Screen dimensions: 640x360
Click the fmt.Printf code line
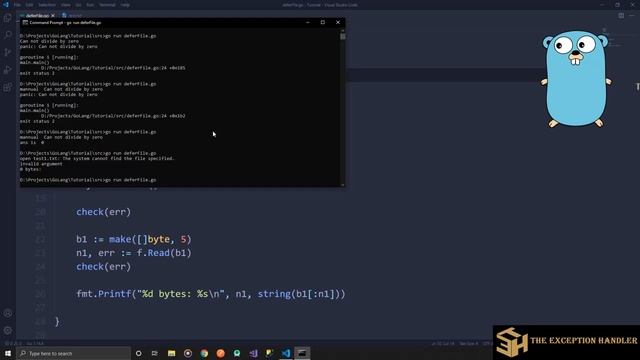211,294
